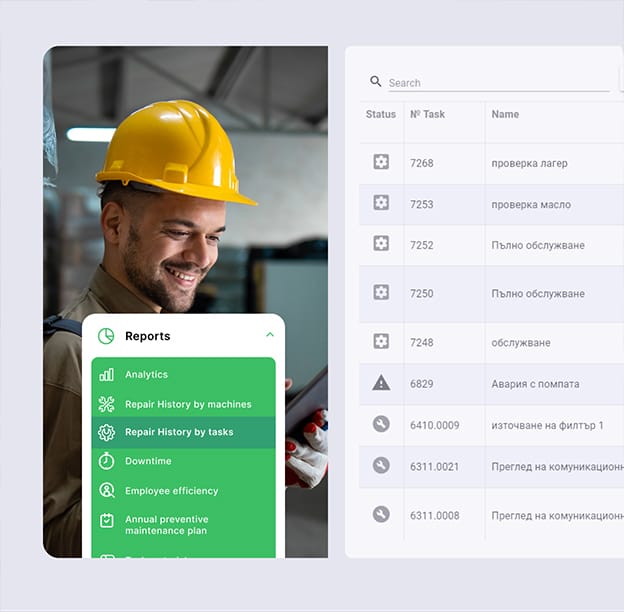Screen dimensions: 624x612
Task: Open task named проверка лагер
Action: coord(529,164)
